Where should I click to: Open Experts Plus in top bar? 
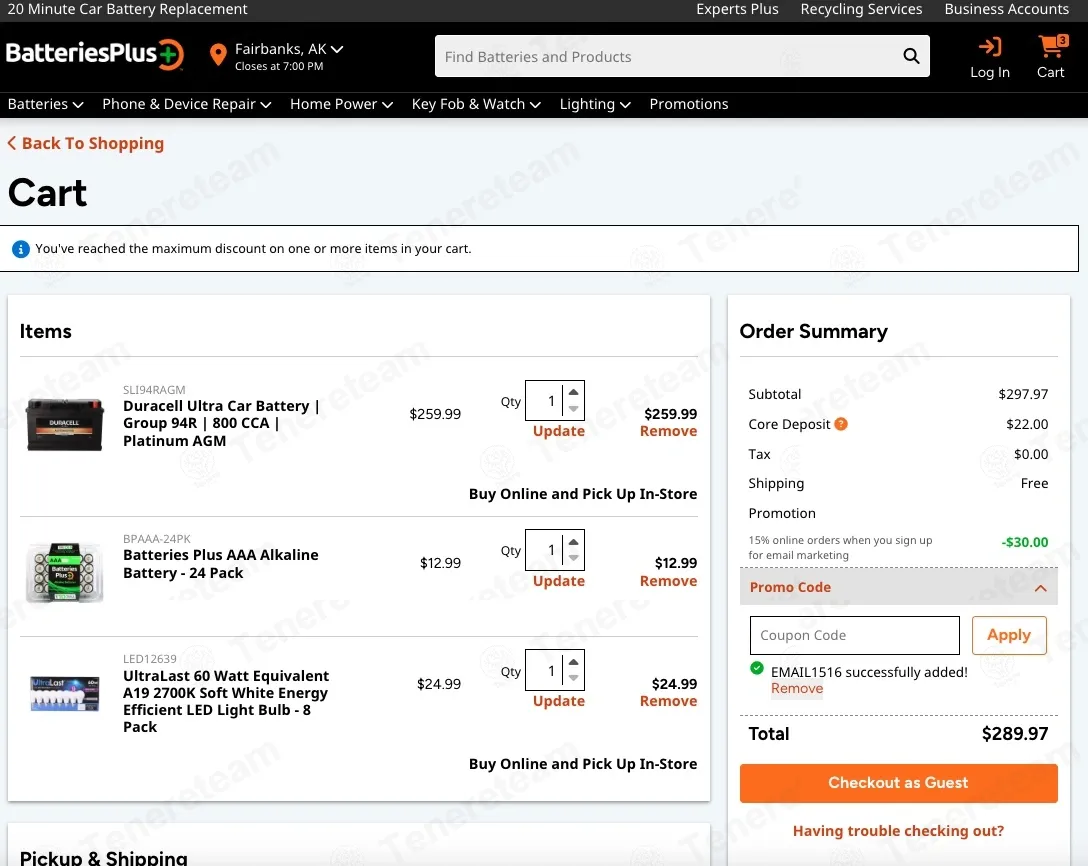coord(737,9)
